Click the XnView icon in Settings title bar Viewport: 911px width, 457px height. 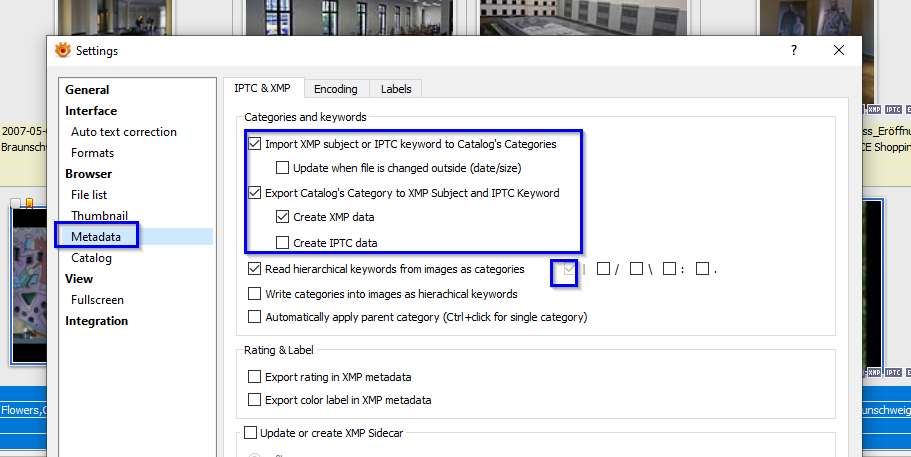click(63, 50)
